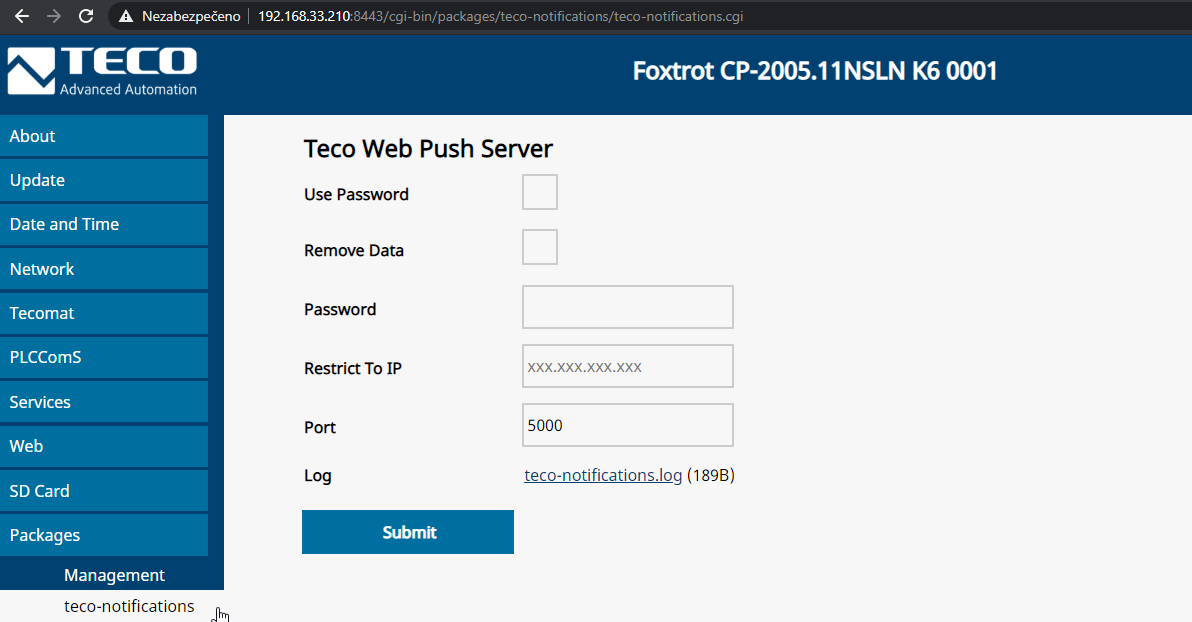Click into the Password field
Screen dimensions: 1192x622
pos(627,307)
